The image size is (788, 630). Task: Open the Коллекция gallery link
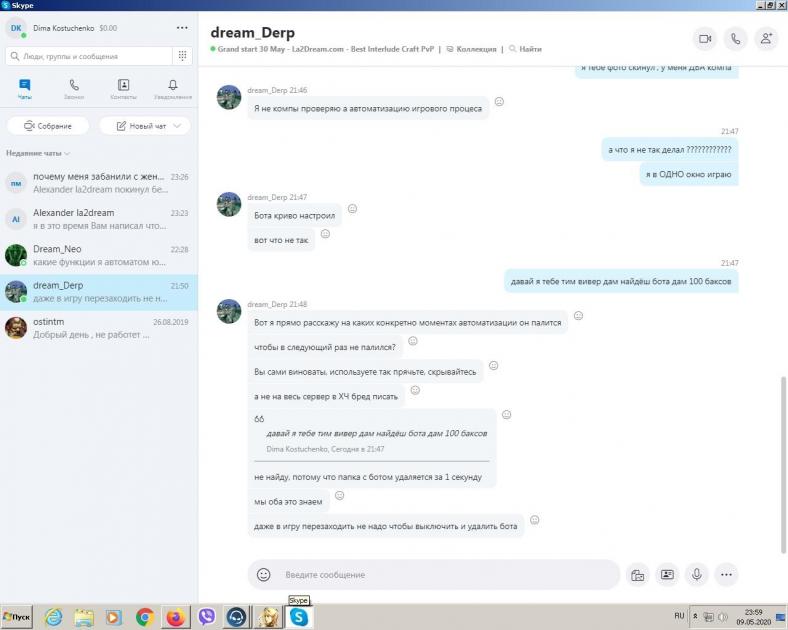471,49
